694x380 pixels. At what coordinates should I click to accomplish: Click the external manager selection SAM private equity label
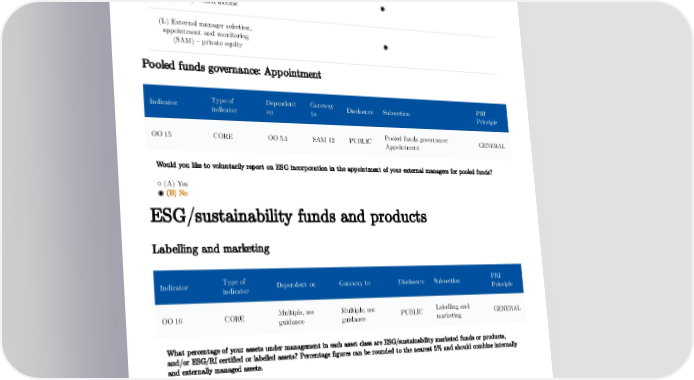(x=205, y=32)
